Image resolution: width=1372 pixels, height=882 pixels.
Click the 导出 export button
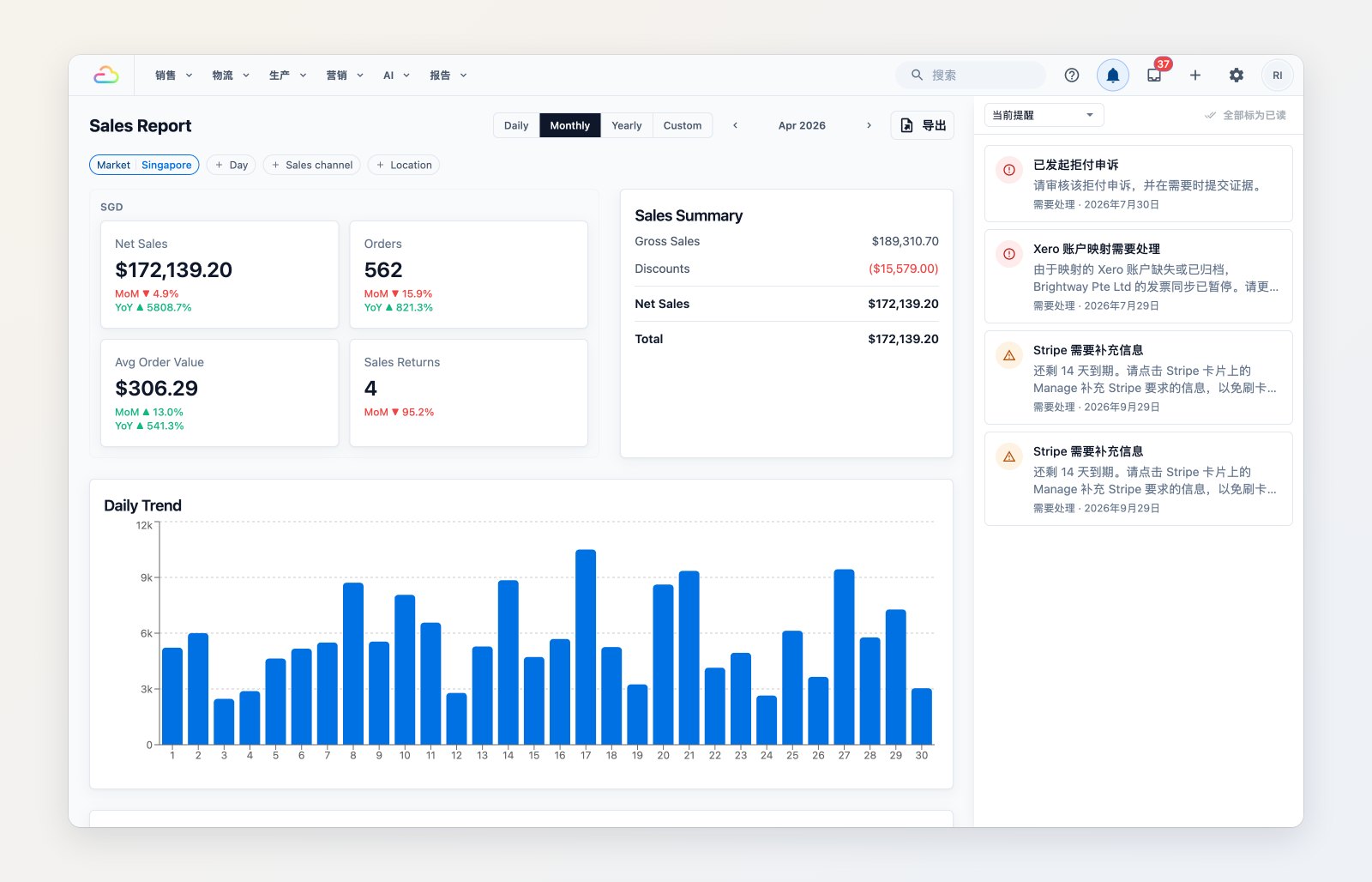coord(923,125)
